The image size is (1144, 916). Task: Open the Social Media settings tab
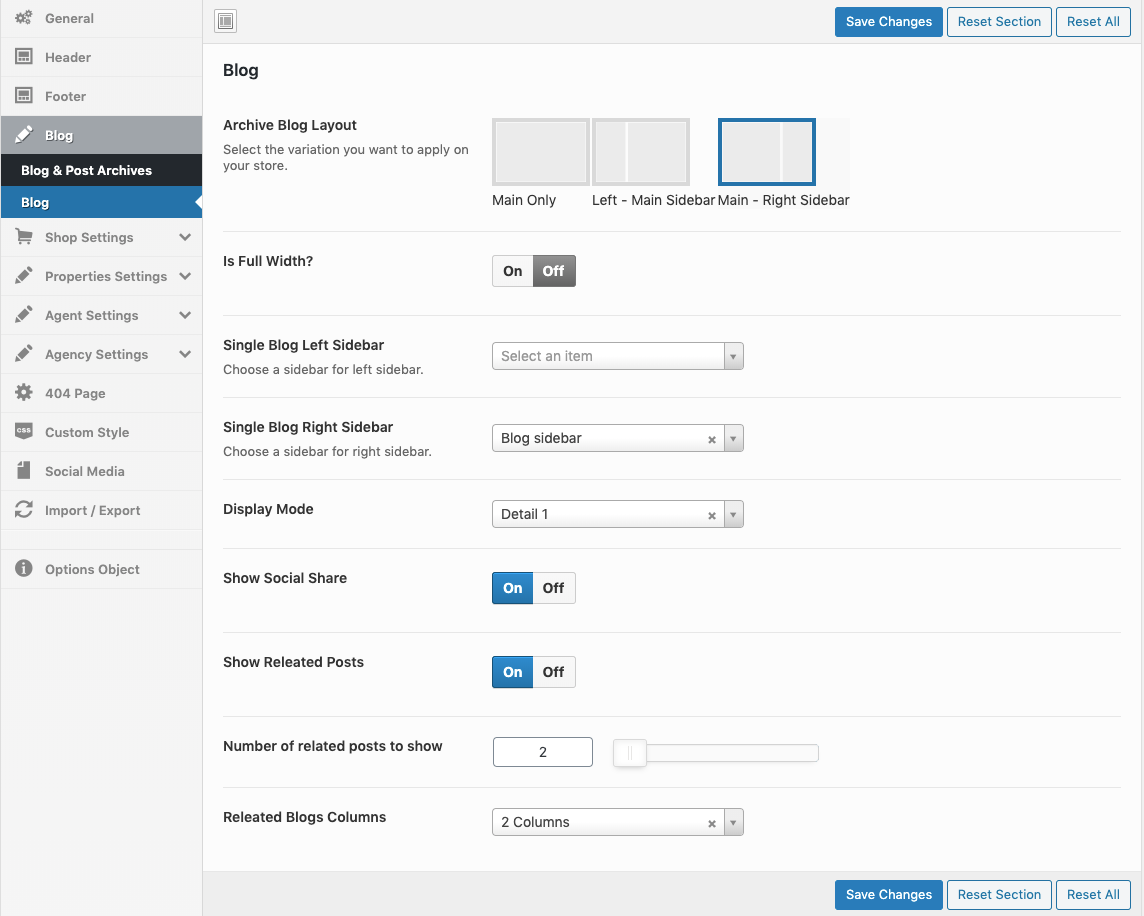pos(85,471)
